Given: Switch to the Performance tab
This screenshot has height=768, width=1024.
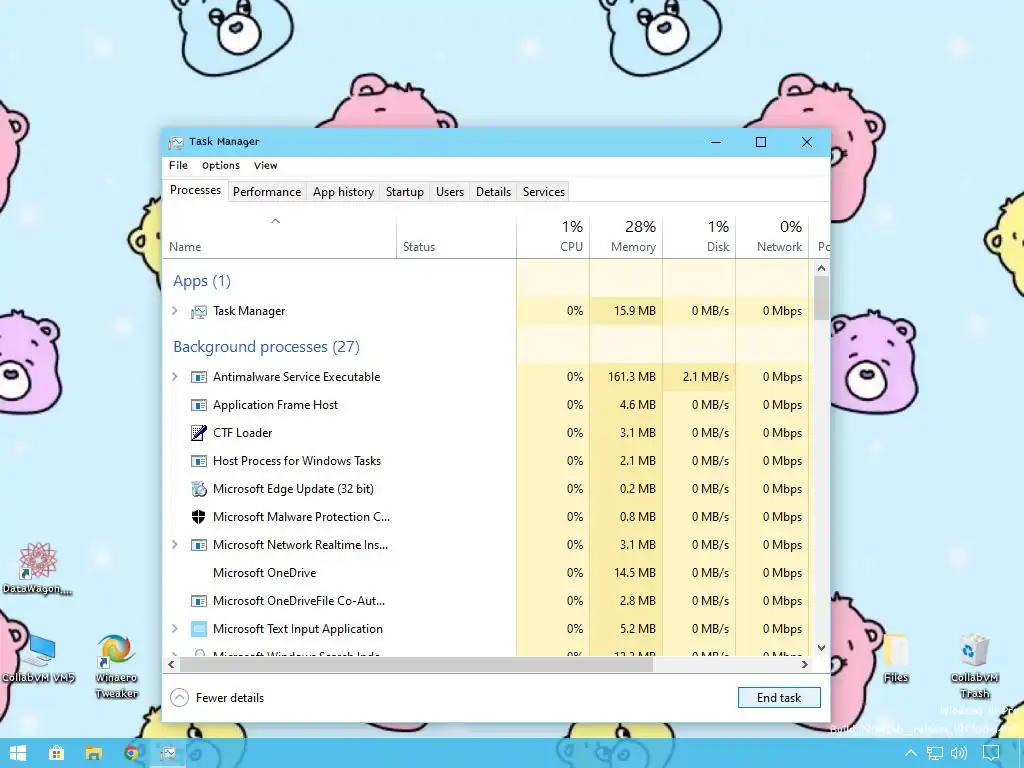Looking at the screenshot, I should [266, 192].
